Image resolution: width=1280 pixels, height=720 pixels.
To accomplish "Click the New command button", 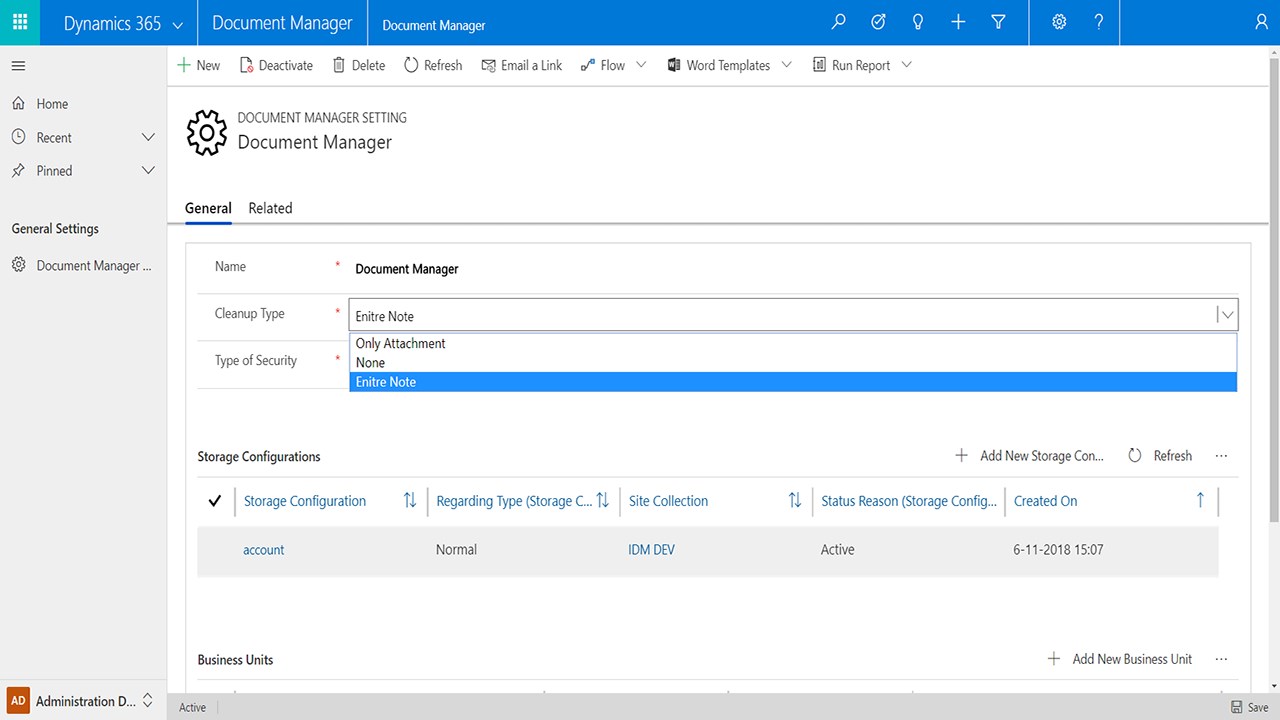I will click(x=198, y=65).
